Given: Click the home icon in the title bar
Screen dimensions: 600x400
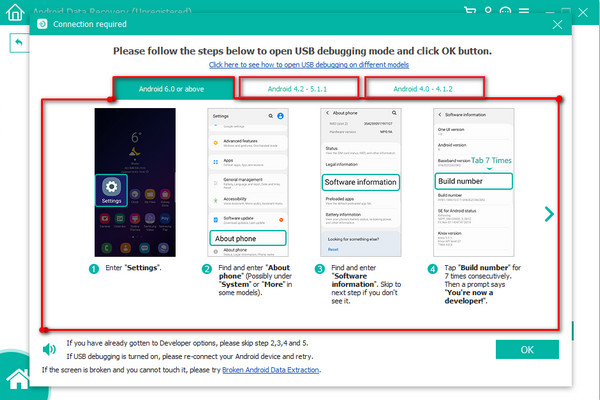Looking at the screenshot, I should pos(15,12).
